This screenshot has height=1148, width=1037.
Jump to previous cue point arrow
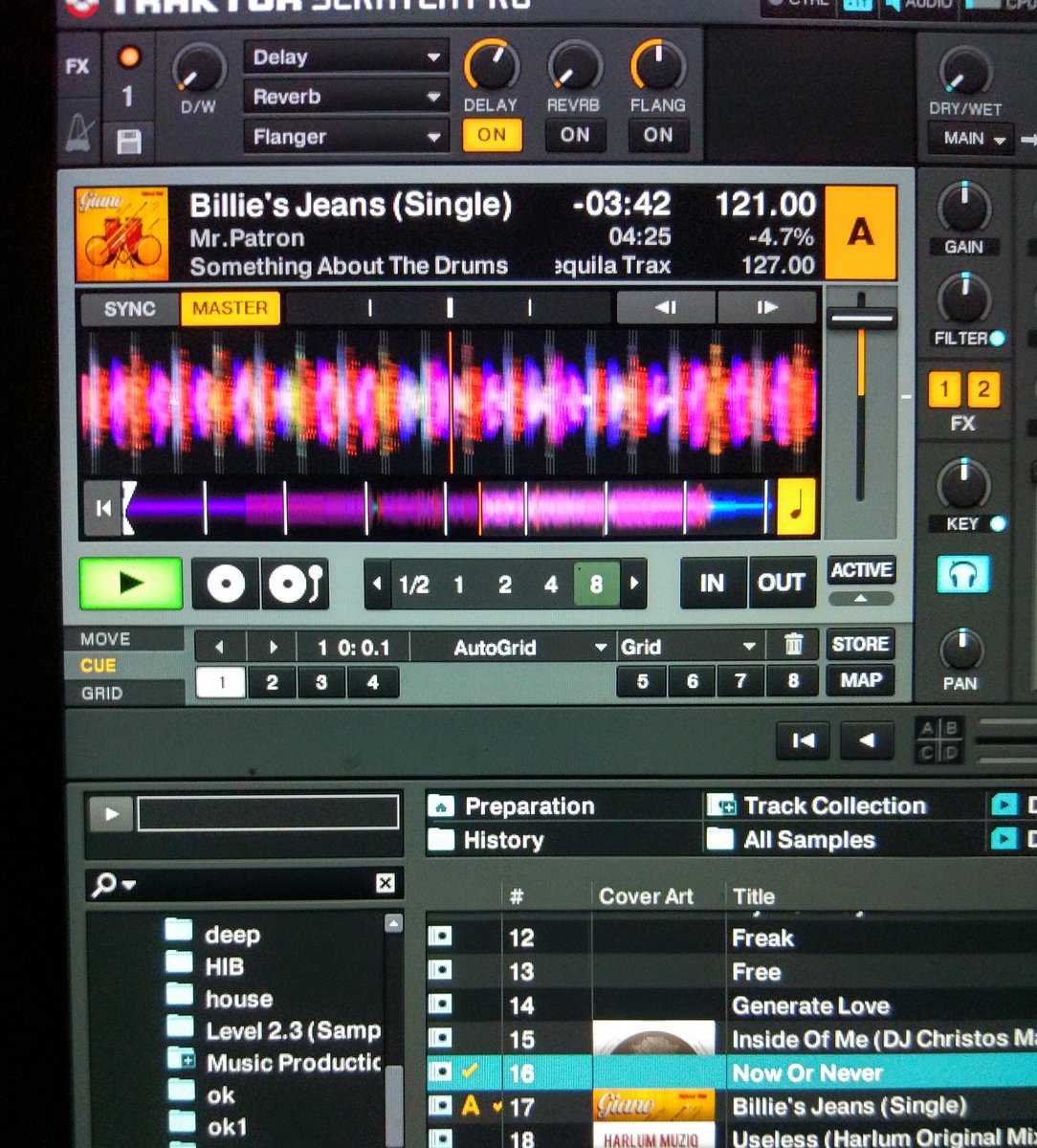tap(220, 647)
